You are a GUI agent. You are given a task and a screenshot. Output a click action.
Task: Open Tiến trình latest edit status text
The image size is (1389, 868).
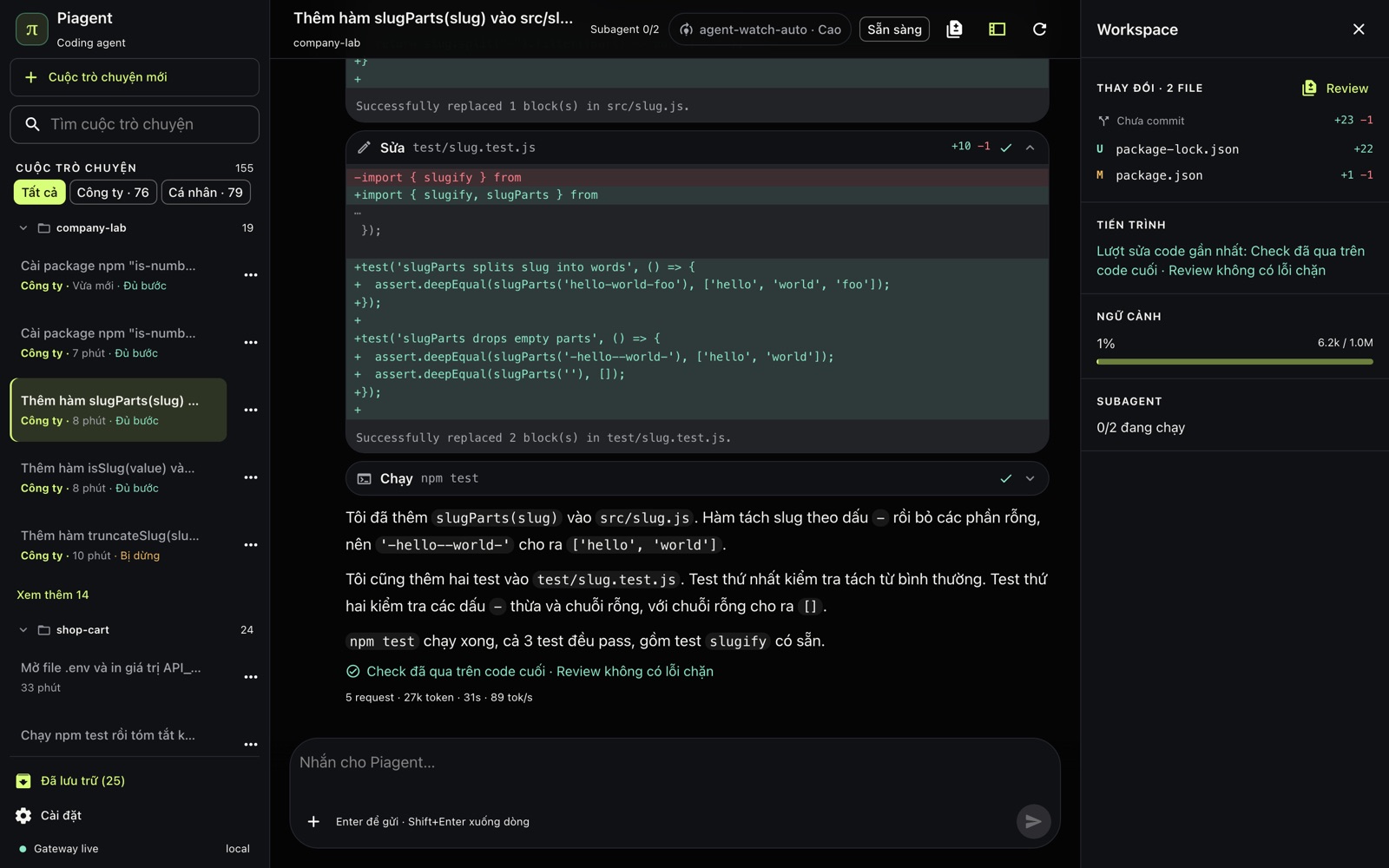[x=1230, y=260]
